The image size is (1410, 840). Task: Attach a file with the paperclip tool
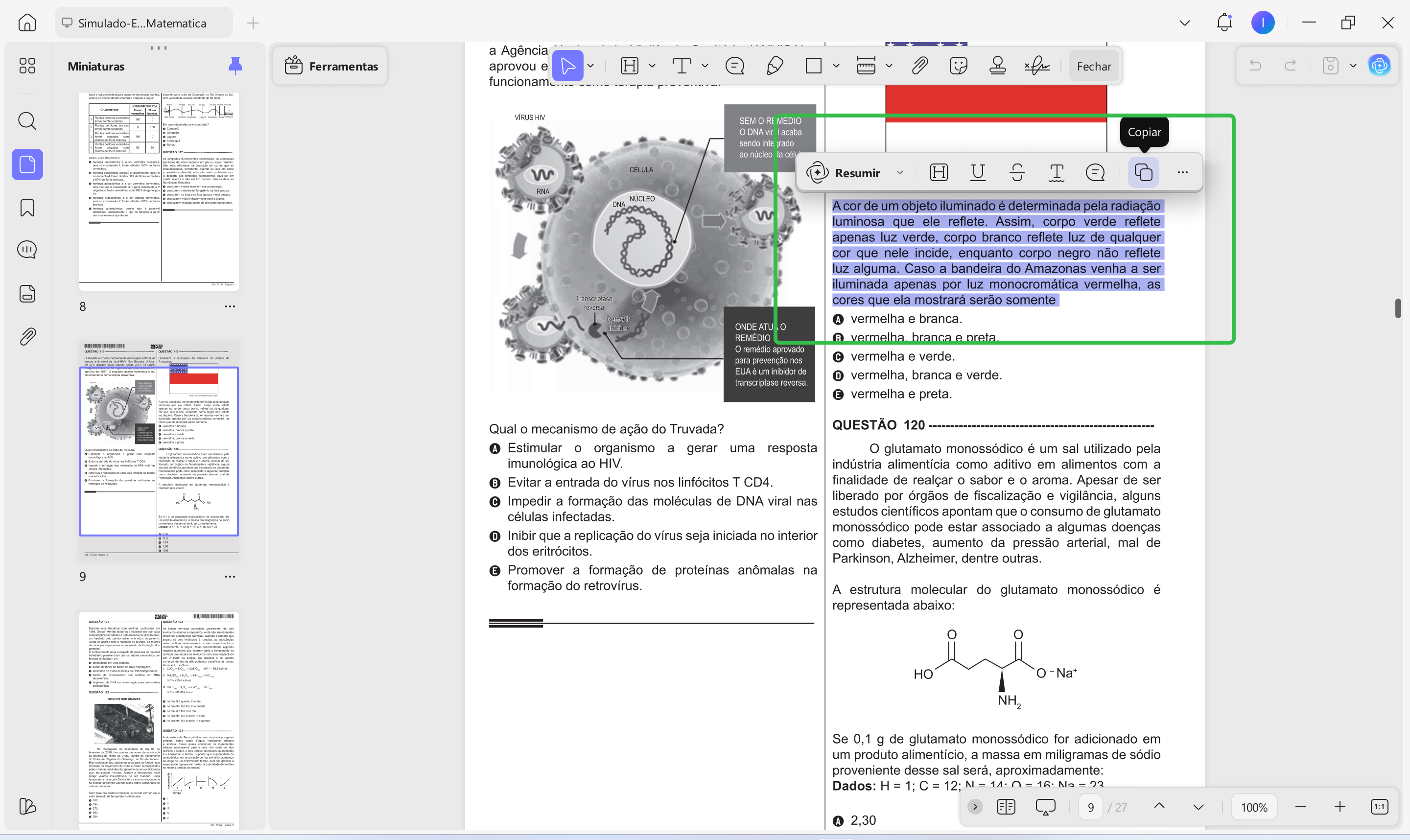[x=920, y=66]
